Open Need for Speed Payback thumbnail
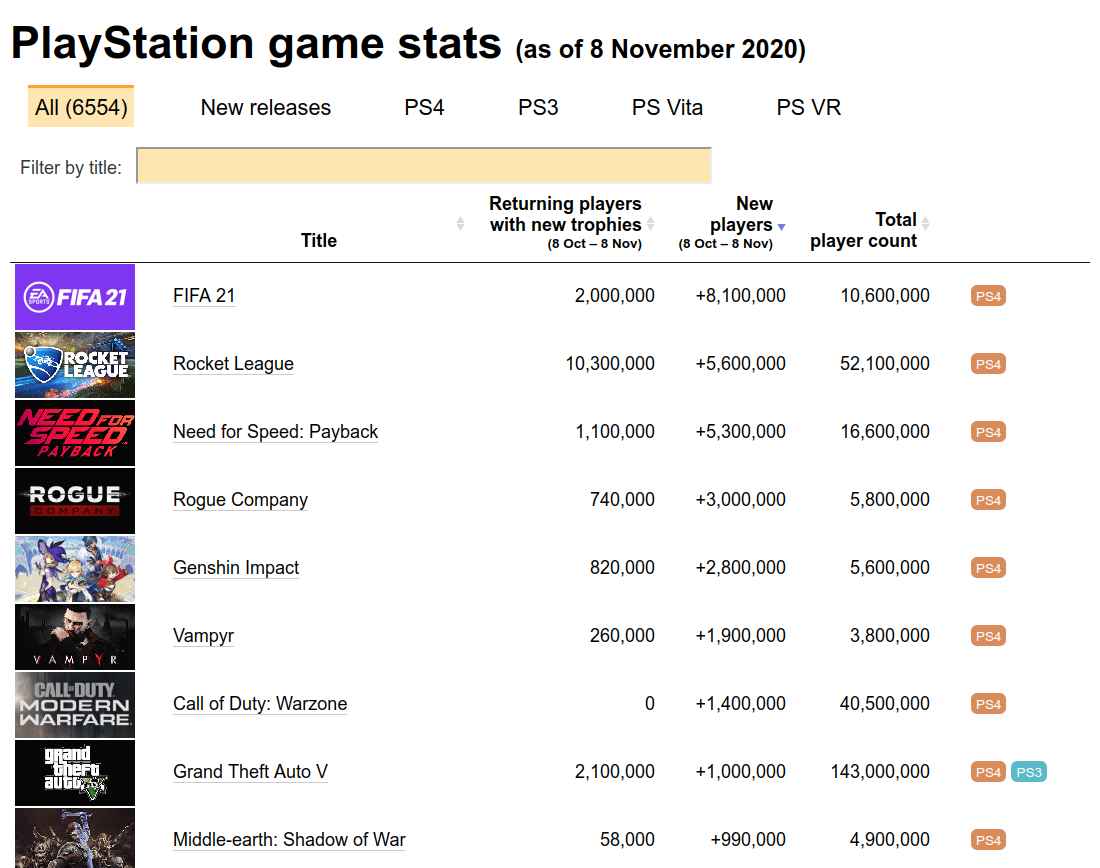The width and height of the screenshot is (1100, 868). coord(75,433)
